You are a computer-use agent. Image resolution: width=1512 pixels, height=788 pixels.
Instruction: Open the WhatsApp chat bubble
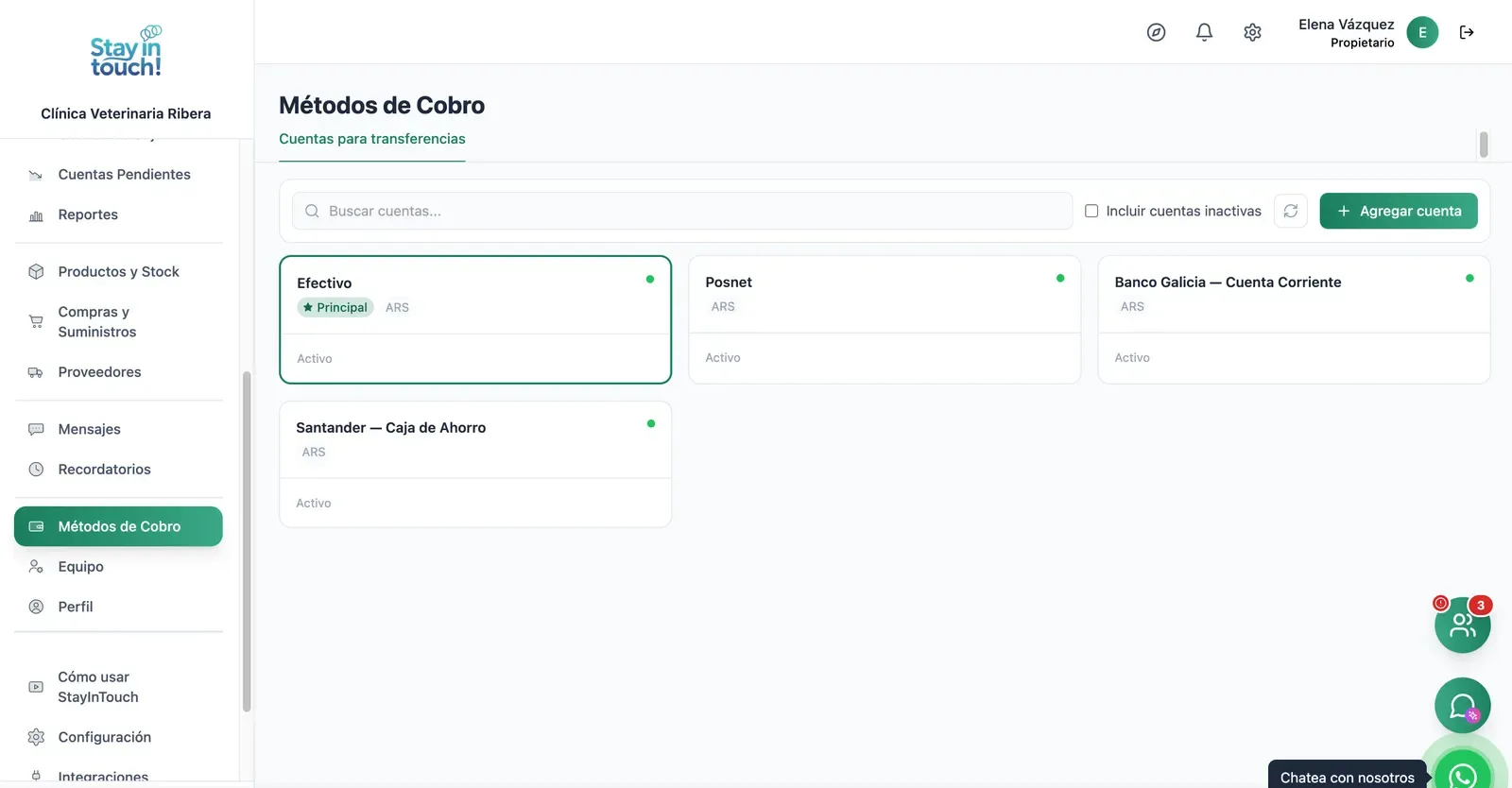(x=1463, y=773)
